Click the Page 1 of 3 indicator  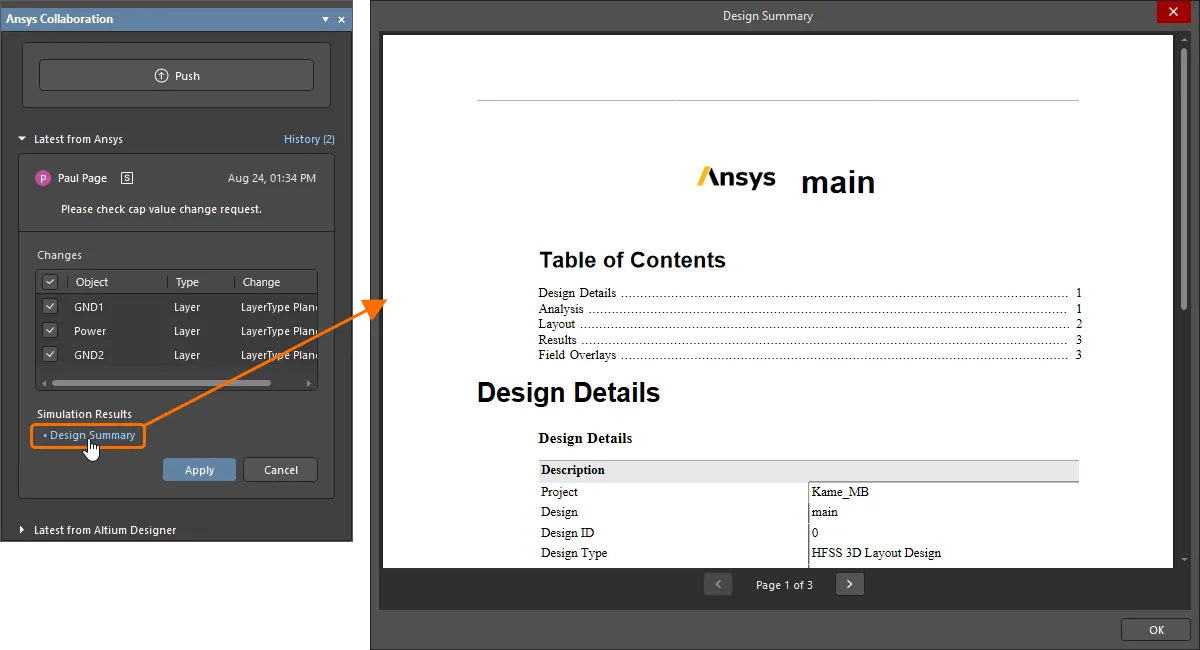[784, 585]
